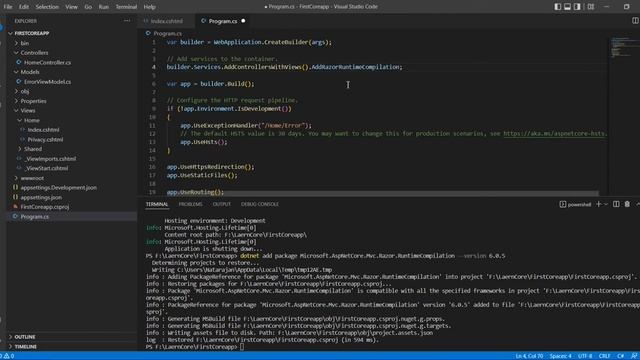Expand the TIMELINE section

10,347
